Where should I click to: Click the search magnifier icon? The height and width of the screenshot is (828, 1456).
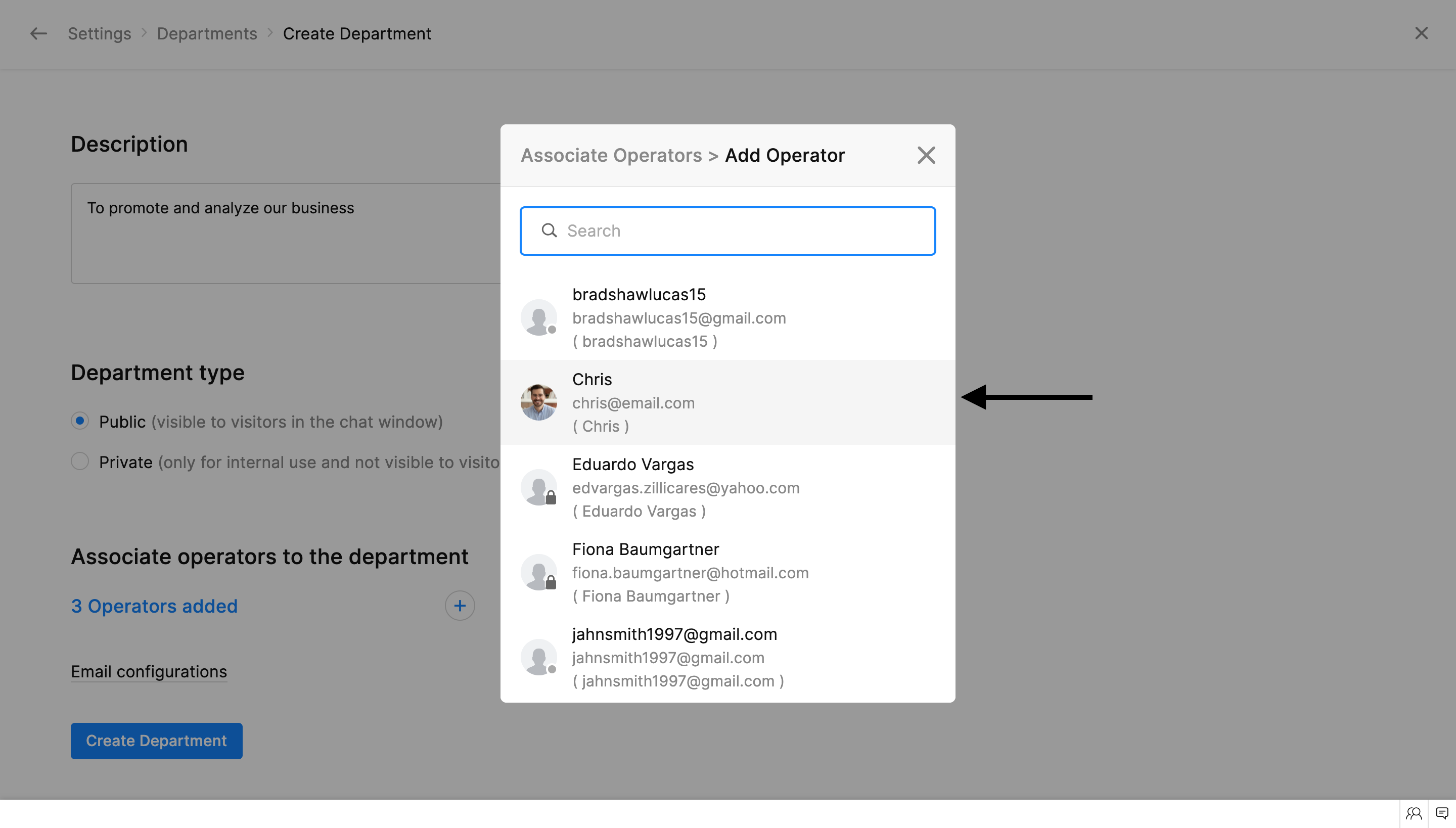click(x=549, y=231)
